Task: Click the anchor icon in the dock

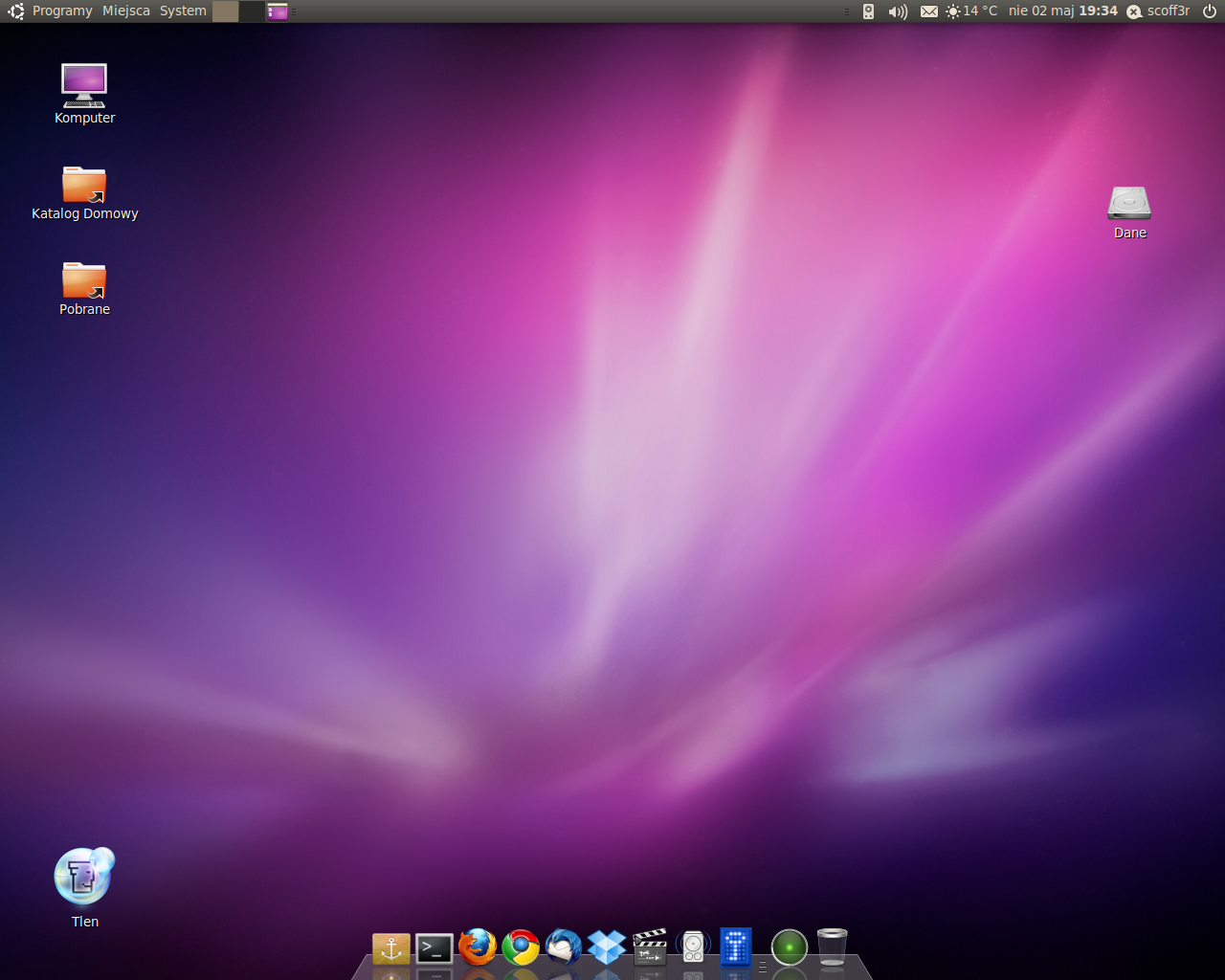Action: 391,948
